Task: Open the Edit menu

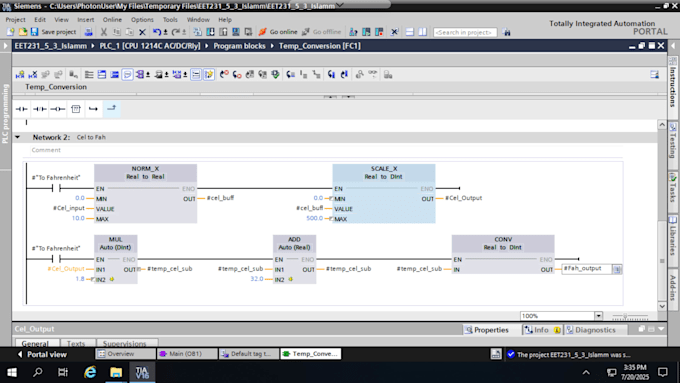Action: point(40,20)
